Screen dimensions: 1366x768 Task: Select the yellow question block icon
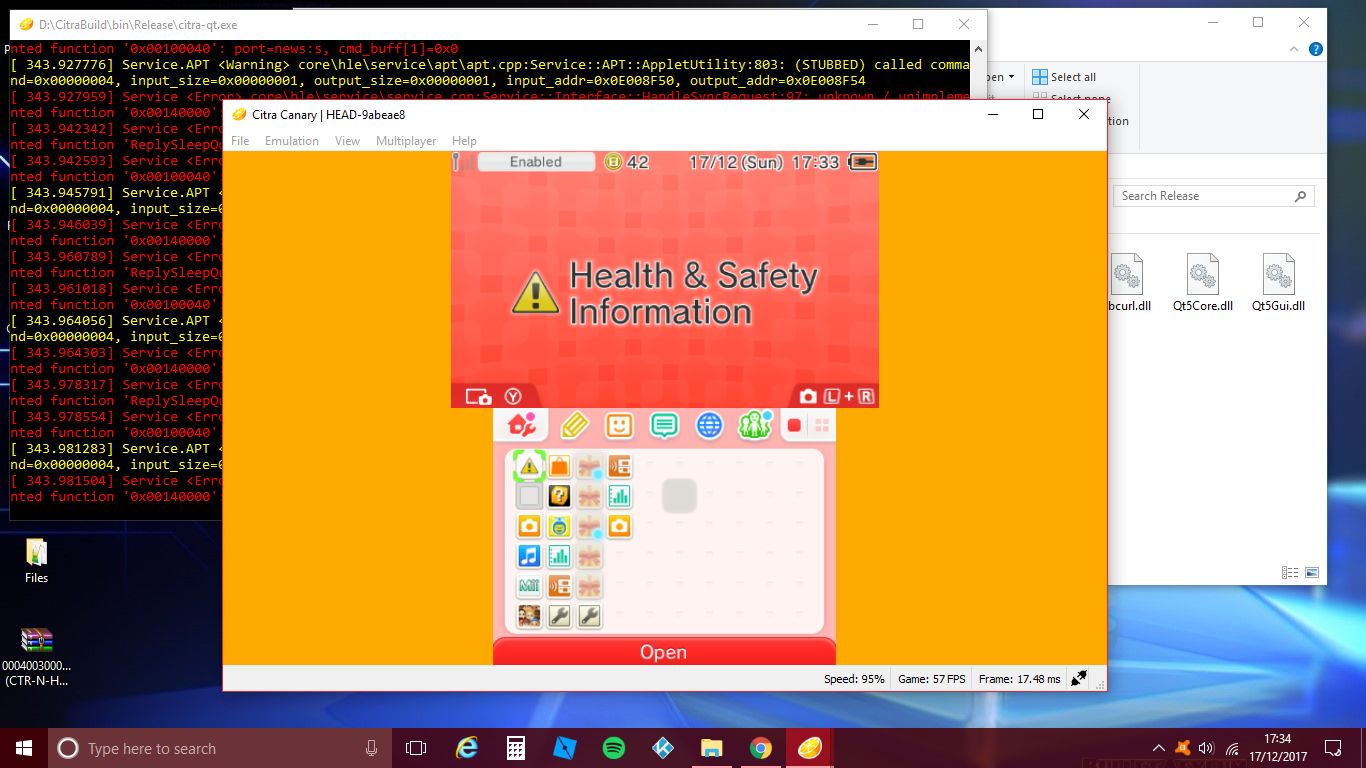[x=559, y=495]
